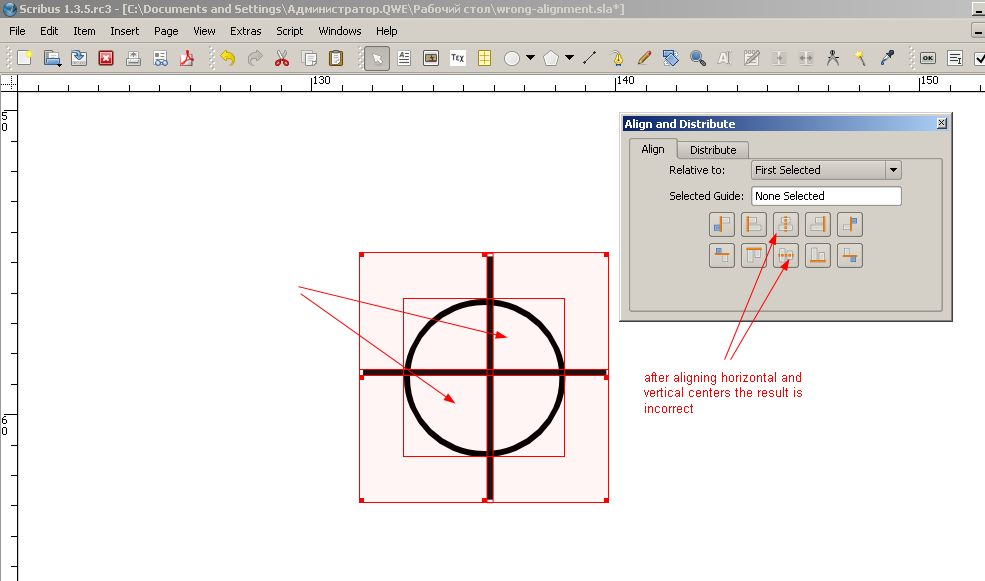This screenshot has height=581, width=985.
Task: Expand the shape tool dropdown arrow
Action: (530, 58)
